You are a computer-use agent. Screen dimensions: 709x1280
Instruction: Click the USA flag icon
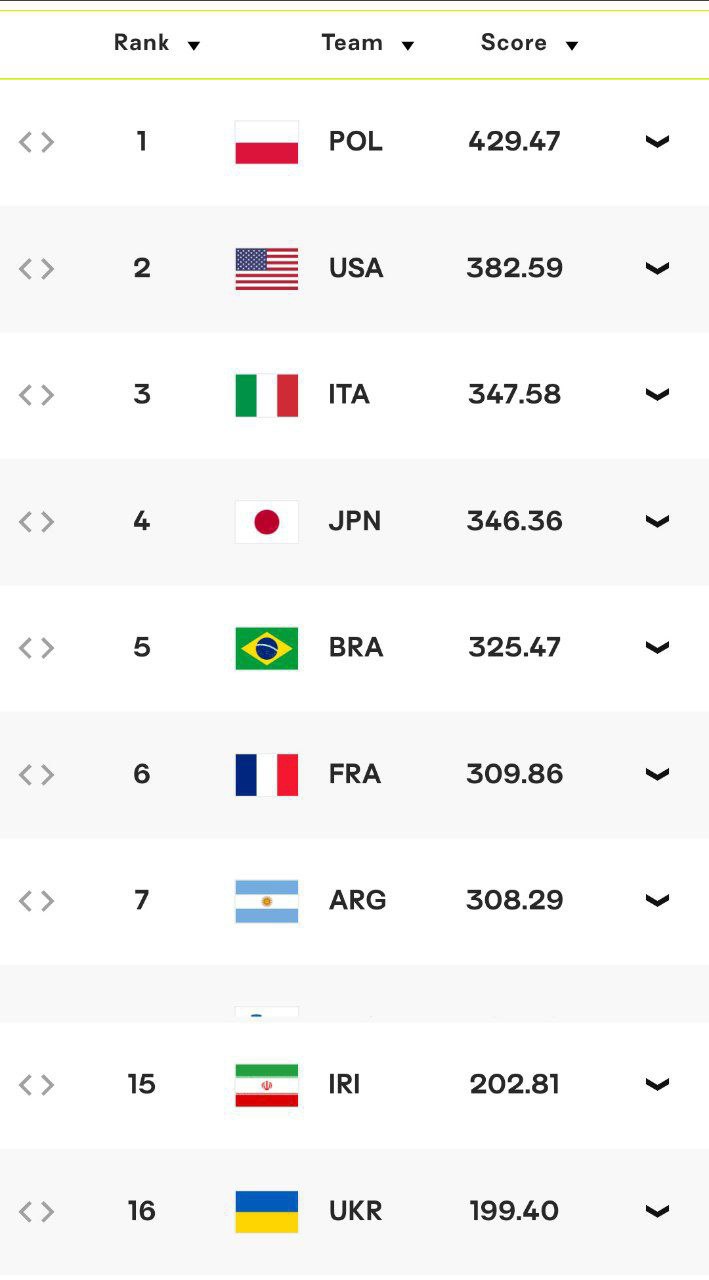click(267, 269)
